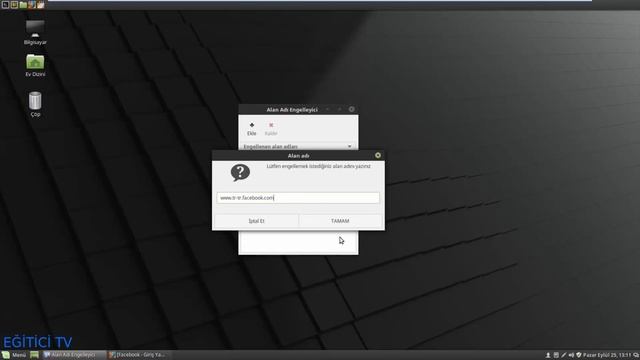Click the removable drives tray icon
The height and width of the screenshot is (360, 640).
(x=556, y=355)
